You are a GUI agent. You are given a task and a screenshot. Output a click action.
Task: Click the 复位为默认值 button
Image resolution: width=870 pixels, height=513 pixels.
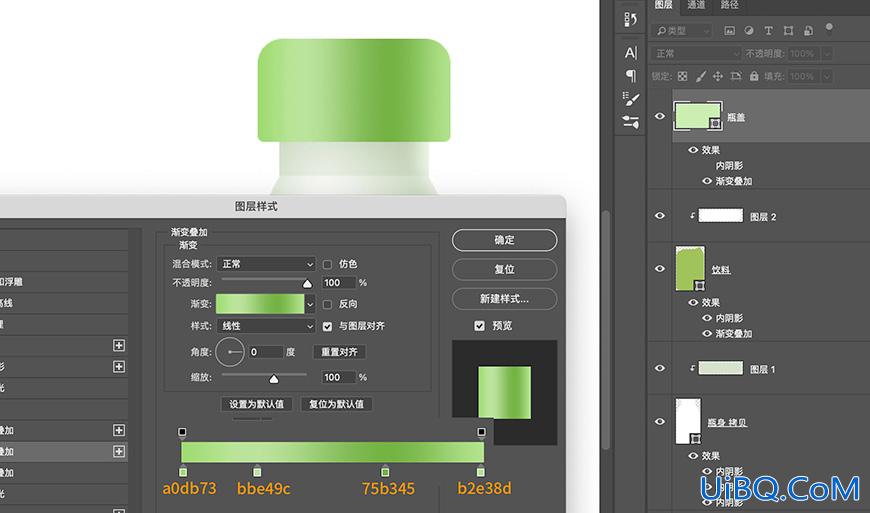336,404
